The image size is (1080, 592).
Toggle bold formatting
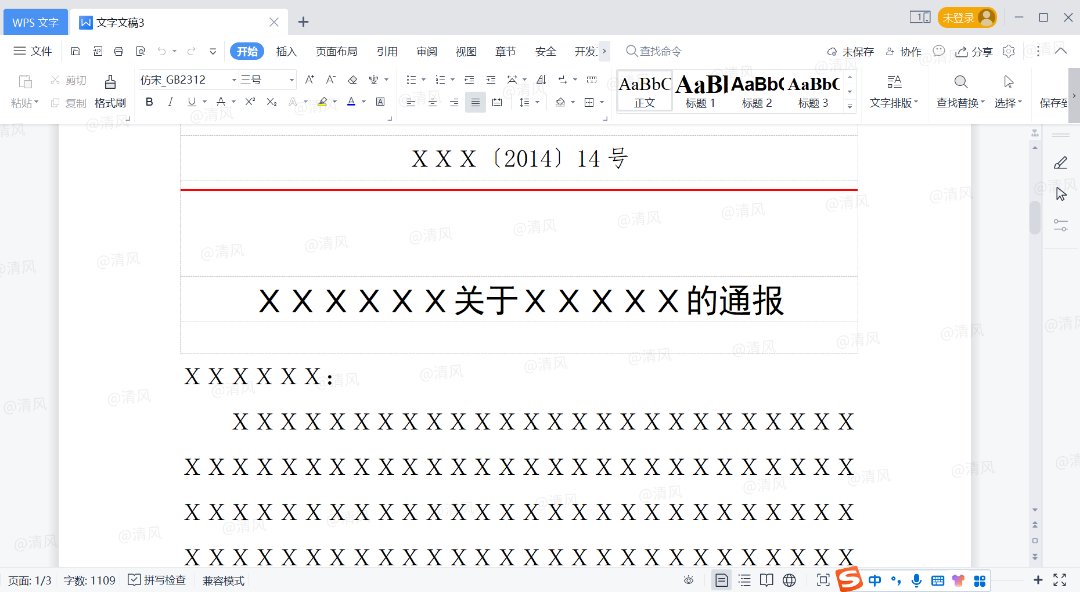150,102
